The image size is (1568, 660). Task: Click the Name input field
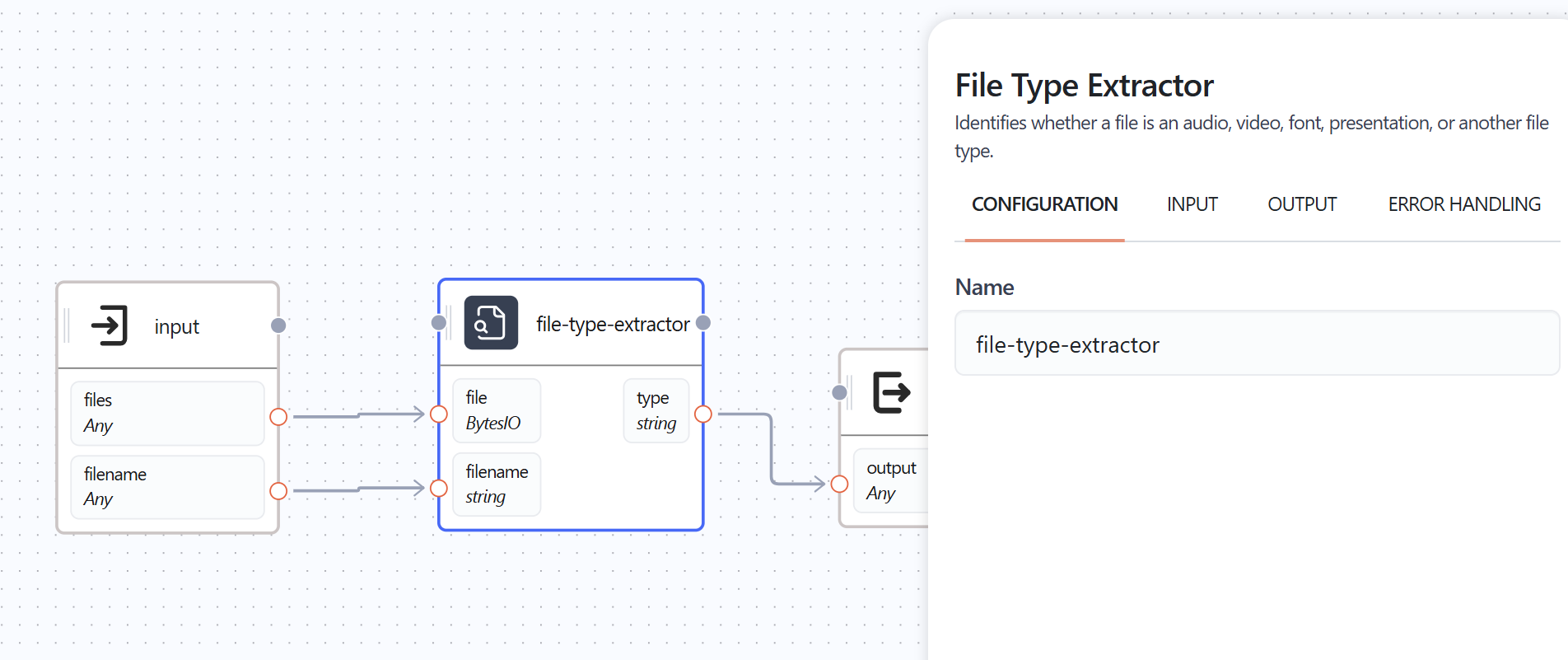click(x=1256, y=344)
